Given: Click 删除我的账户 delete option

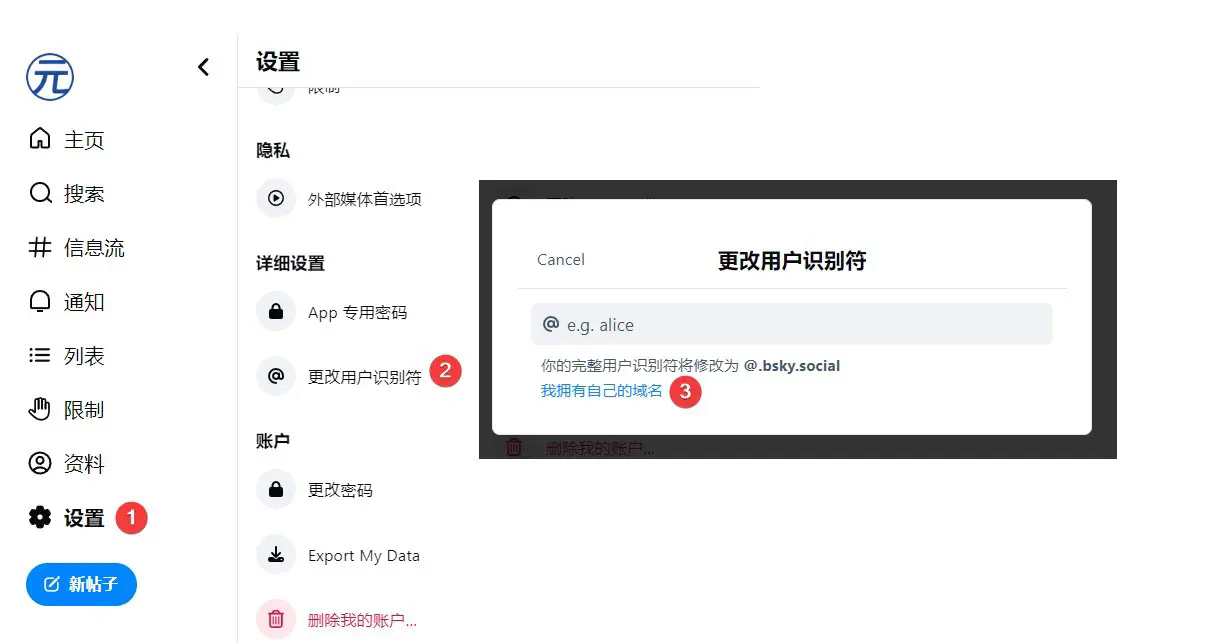Looking at the screenshot, I should click(x=275, y=619).
